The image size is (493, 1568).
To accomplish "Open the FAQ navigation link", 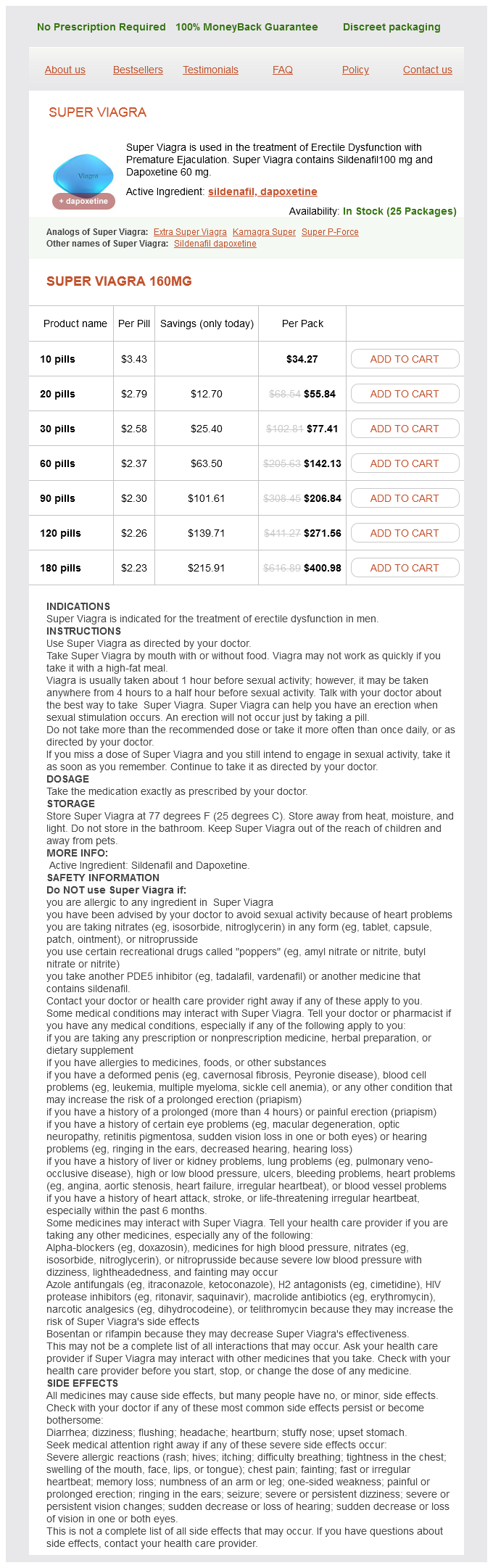I will pyautogui.click(x=283, y=70).
